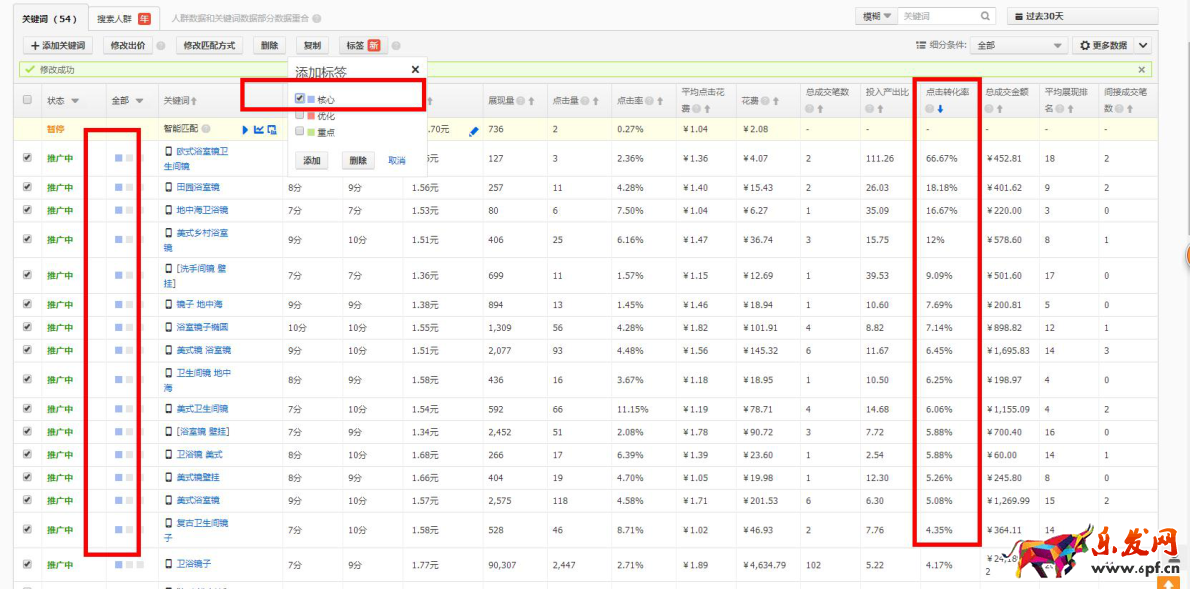Dismiss the 修改成功 notification bar
Screen dimensions: 1190x589
tap(1142, 70)
